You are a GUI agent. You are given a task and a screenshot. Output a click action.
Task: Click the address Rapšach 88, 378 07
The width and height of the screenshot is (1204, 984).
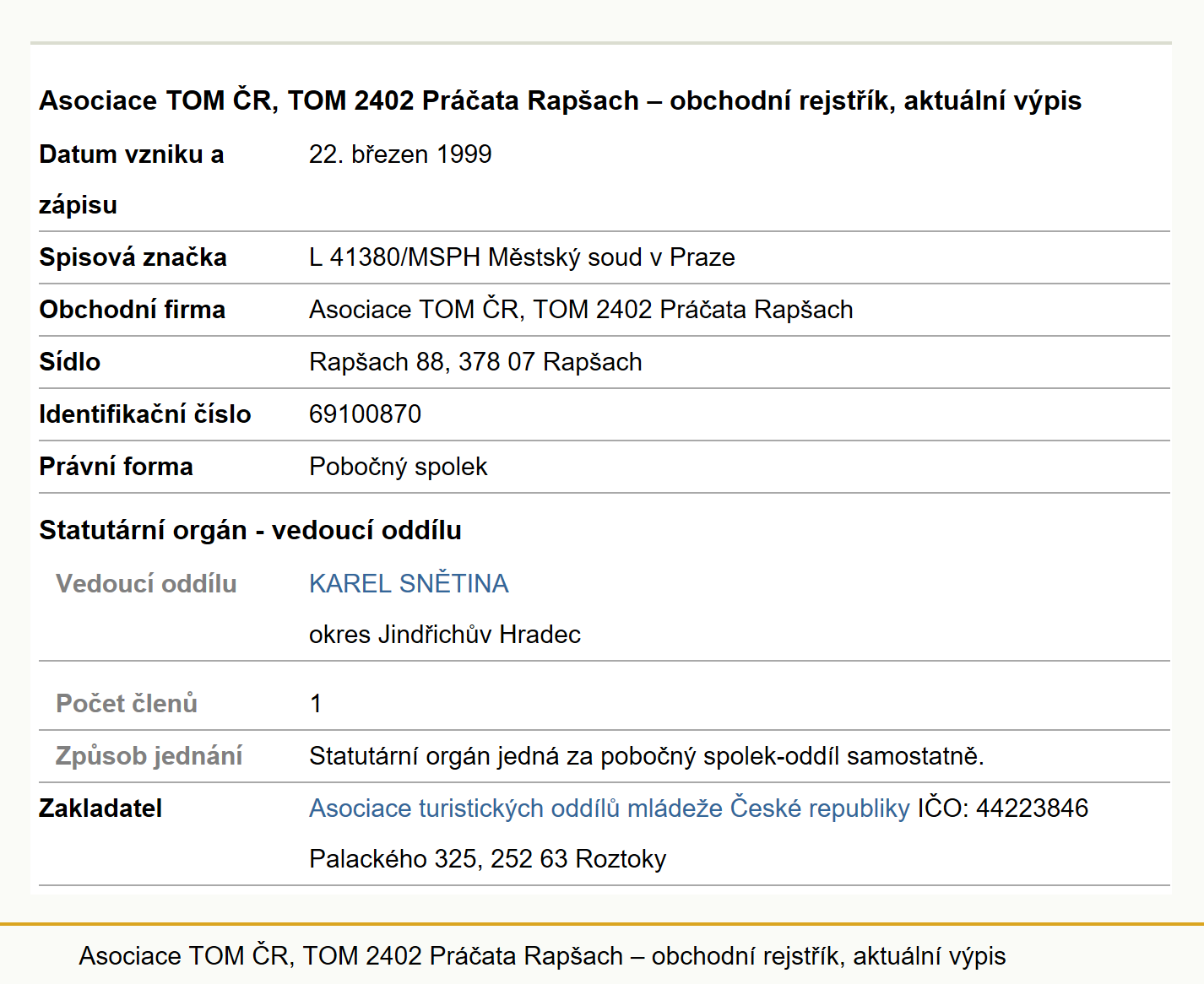475,362
